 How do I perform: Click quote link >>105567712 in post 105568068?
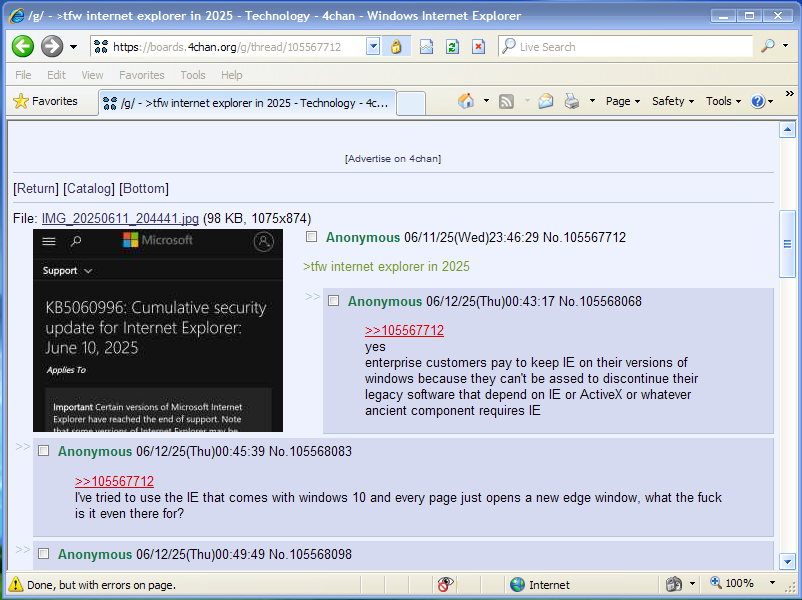click(404, 330)
